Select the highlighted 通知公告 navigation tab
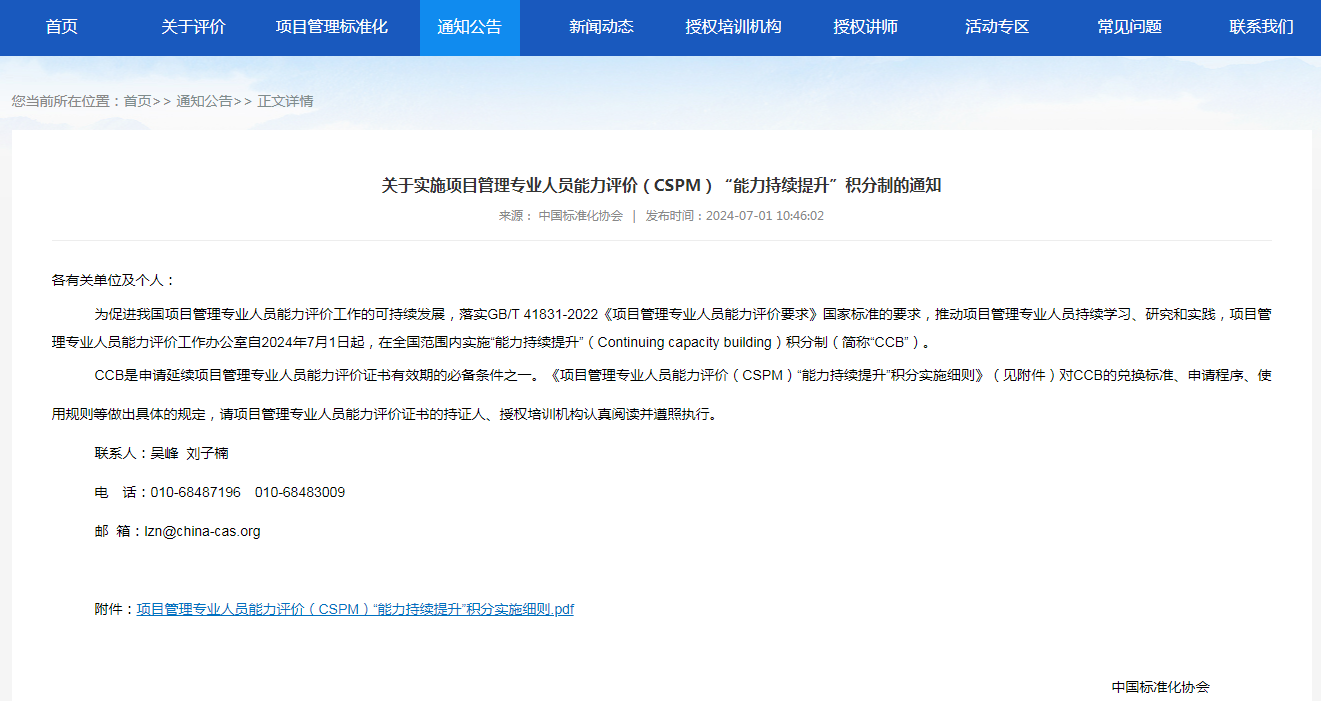Viewport: 1321px width, 701px height. [x=469, y=27]
